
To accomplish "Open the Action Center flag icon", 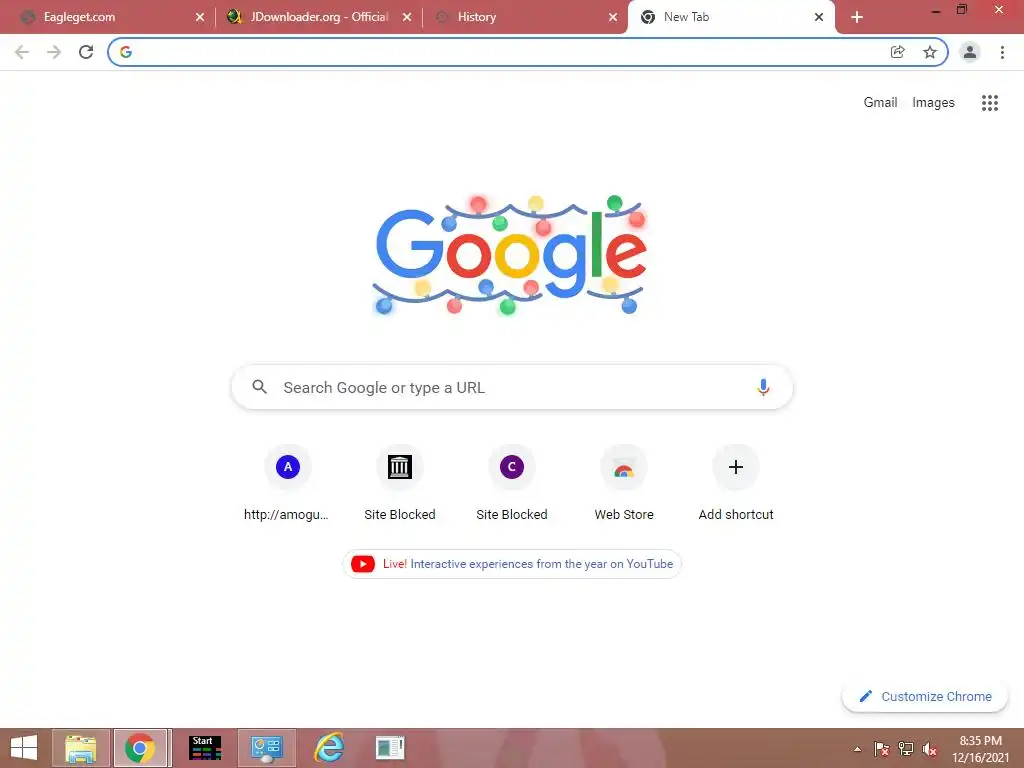I will pyautogui.click(x=881, y=749).
